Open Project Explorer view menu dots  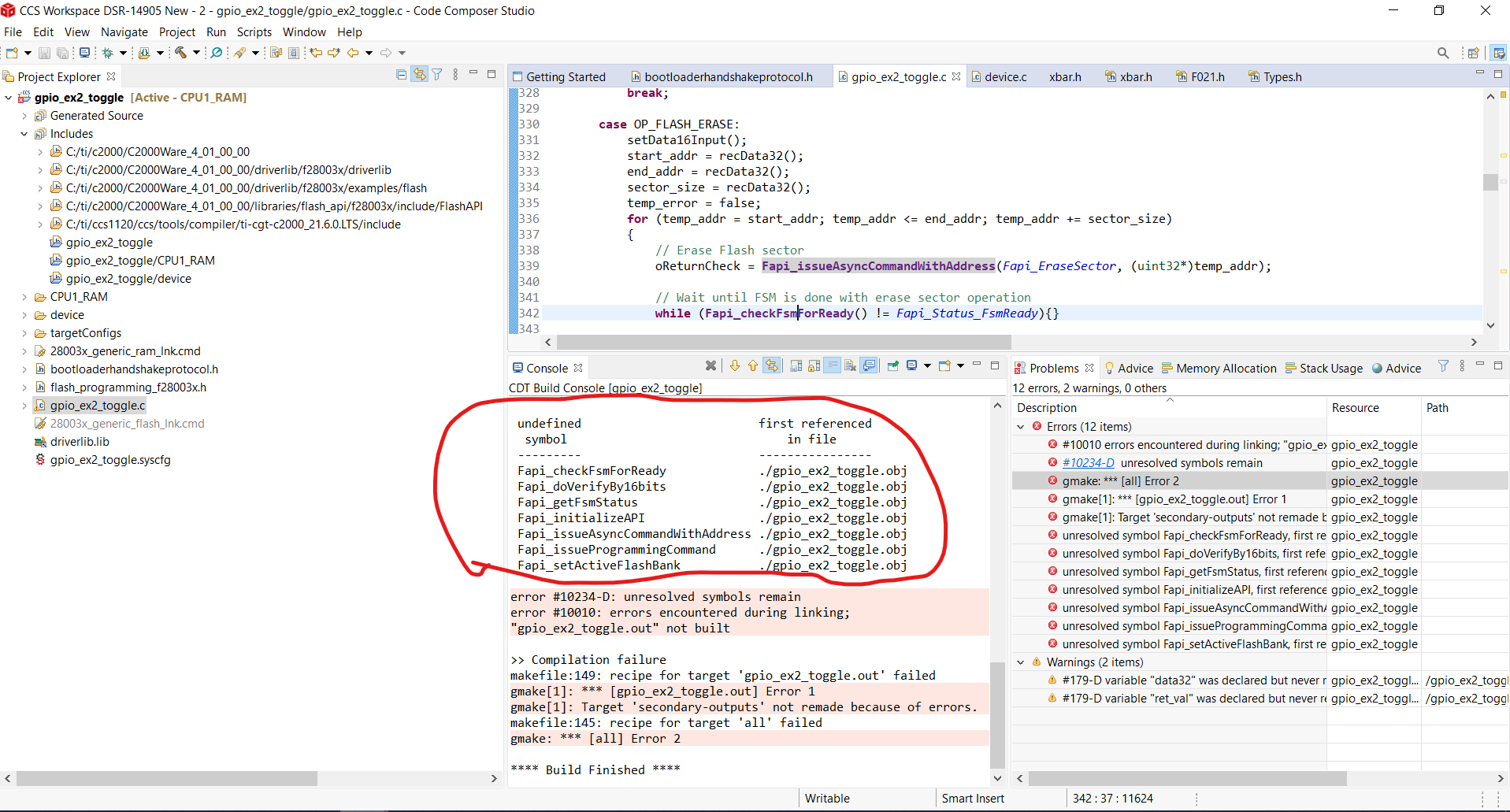pyautogui.click(x=455, y=75)
